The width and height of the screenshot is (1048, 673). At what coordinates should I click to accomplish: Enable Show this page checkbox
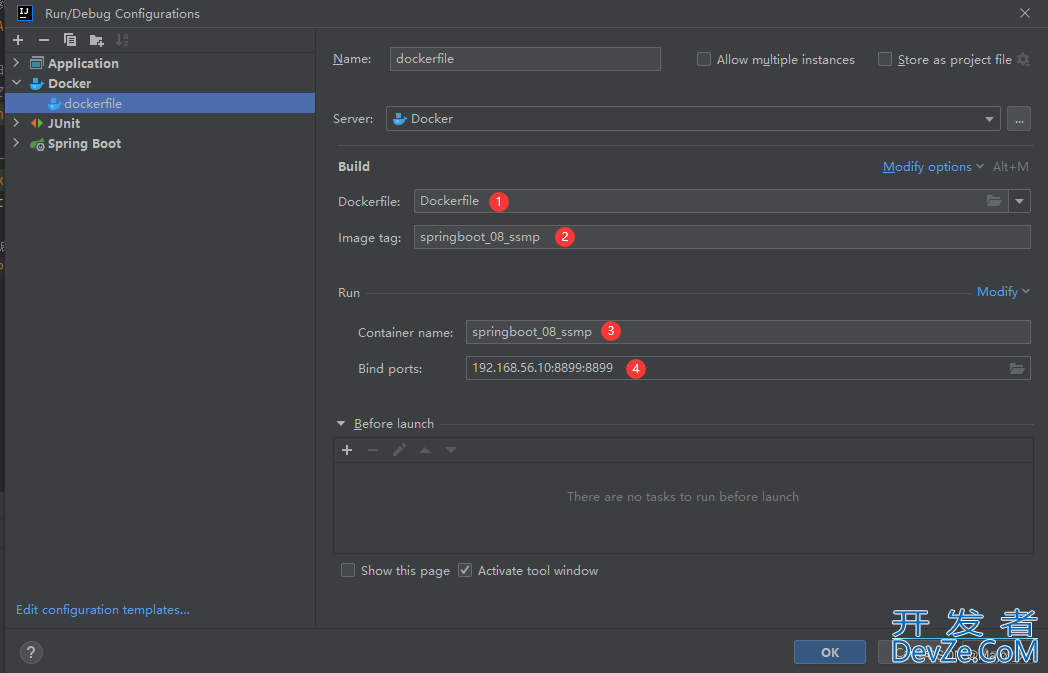coord(348,570)
